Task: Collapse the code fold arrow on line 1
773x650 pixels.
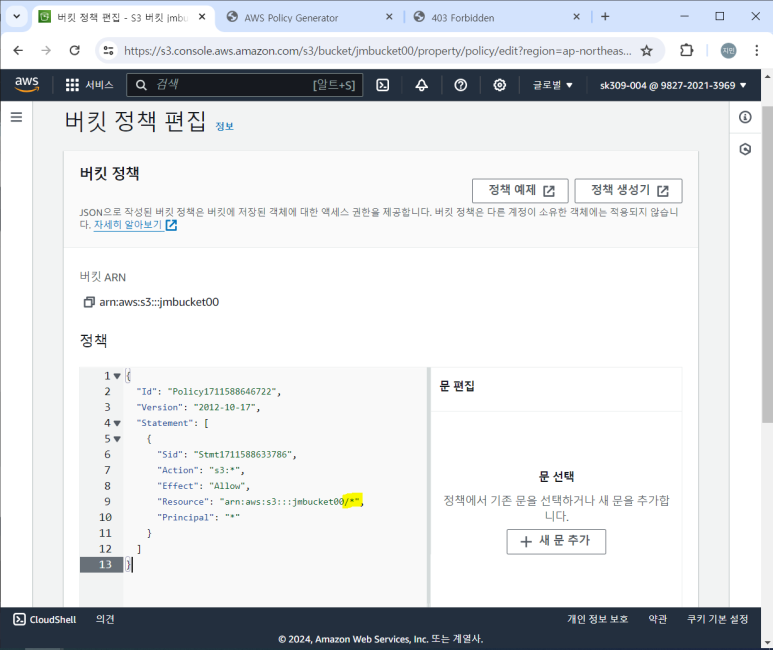Action: click(117, 376)
